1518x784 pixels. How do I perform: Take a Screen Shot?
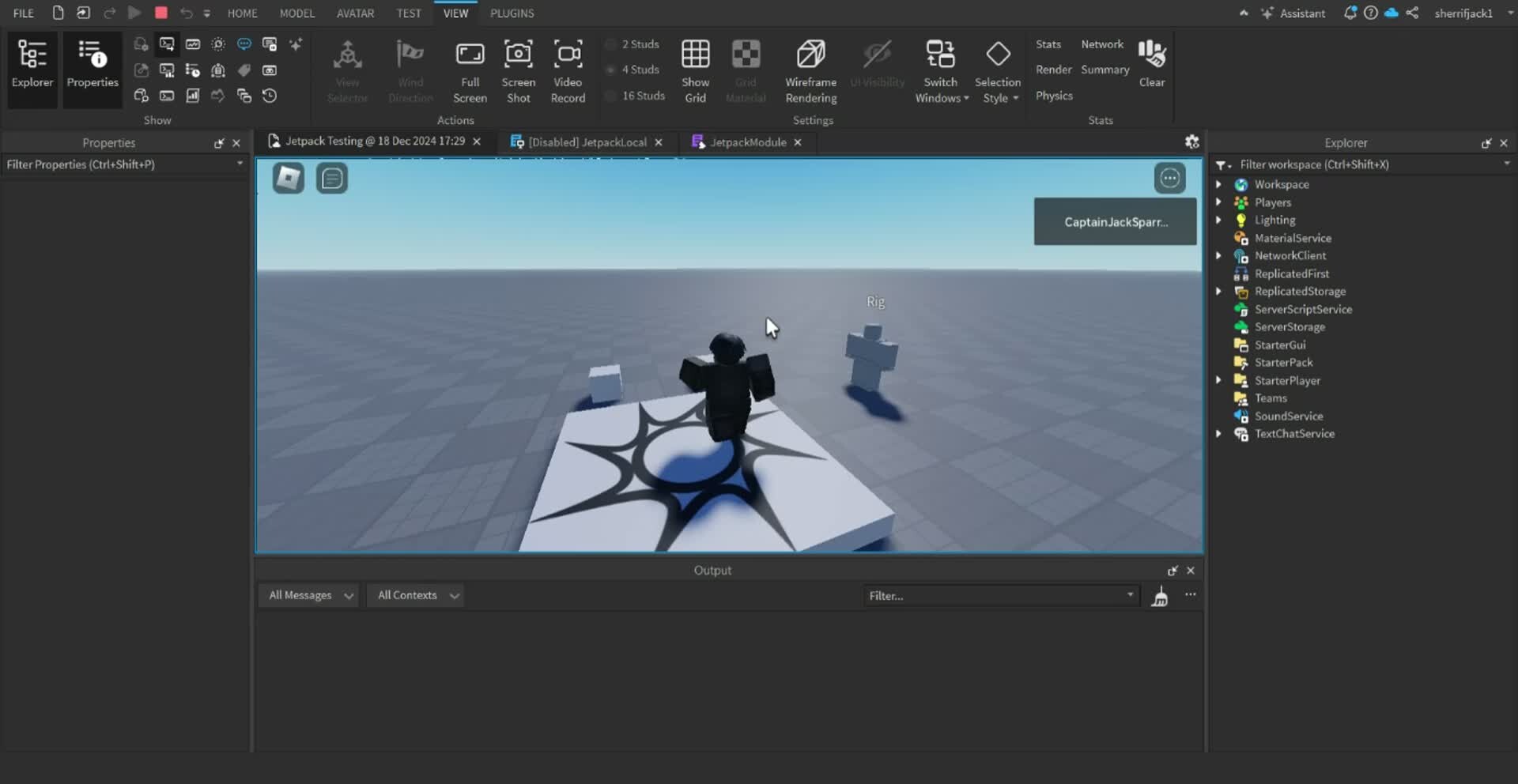pyautogui.click(x=518, y=70)
